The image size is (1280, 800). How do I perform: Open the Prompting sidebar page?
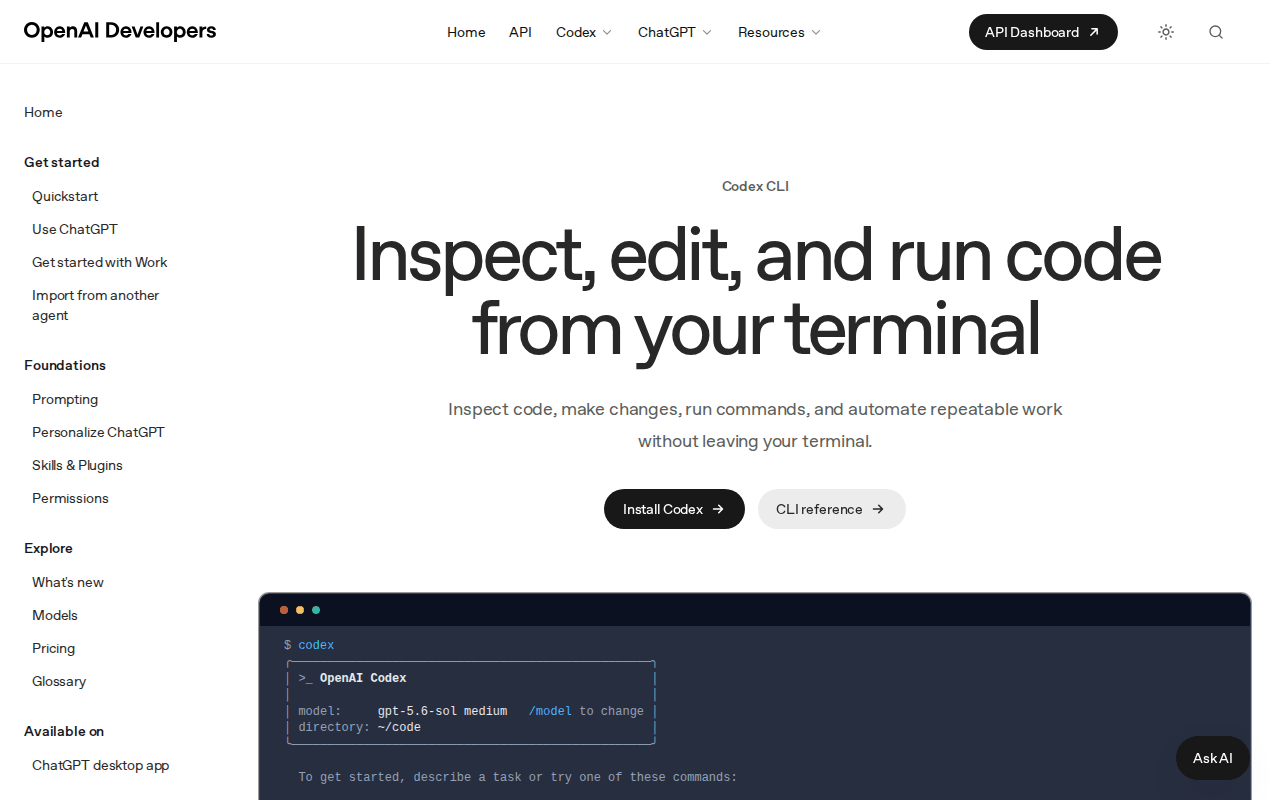point(65,399)
